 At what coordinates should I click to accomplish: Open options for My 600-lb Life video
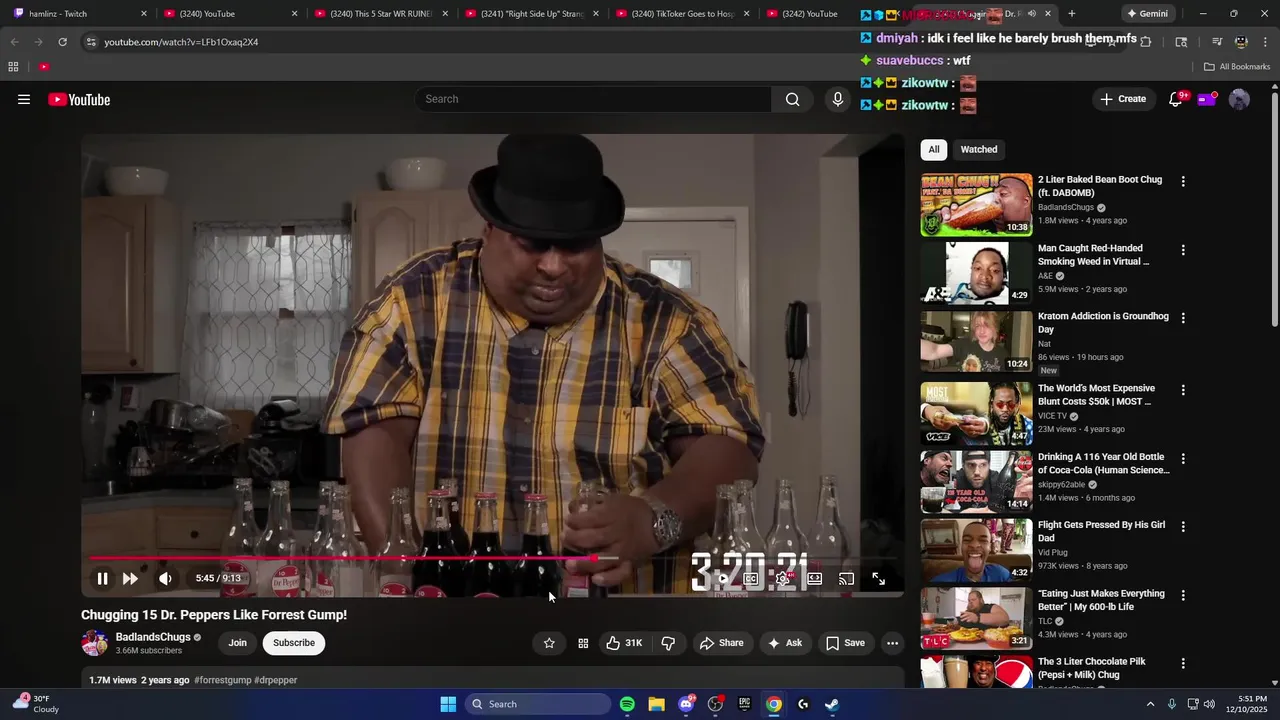[x=1183, y=595]
